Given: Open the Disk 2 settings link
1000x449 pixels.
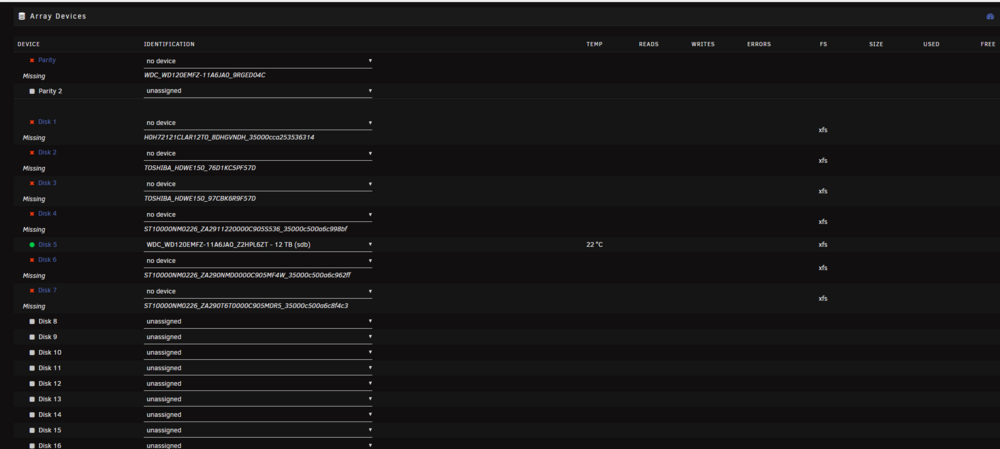Looking at the screenshot, I should 47,152.
